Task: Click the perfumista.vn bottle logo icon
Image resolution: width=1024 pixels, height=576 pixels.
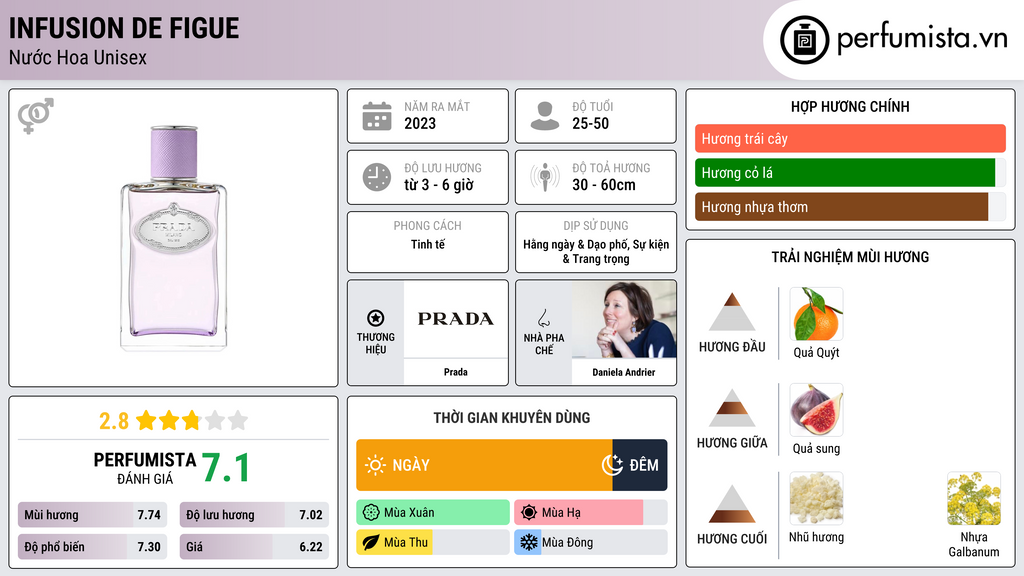Action: point(802,40)
